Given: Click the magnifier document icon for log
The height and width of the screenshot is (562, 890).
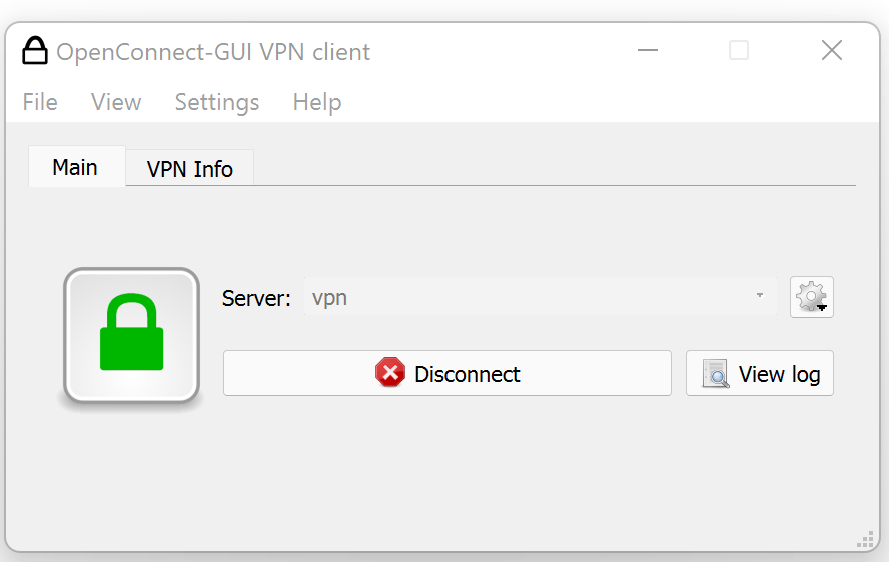Looking at the screenshot, I should coord(716,374).
